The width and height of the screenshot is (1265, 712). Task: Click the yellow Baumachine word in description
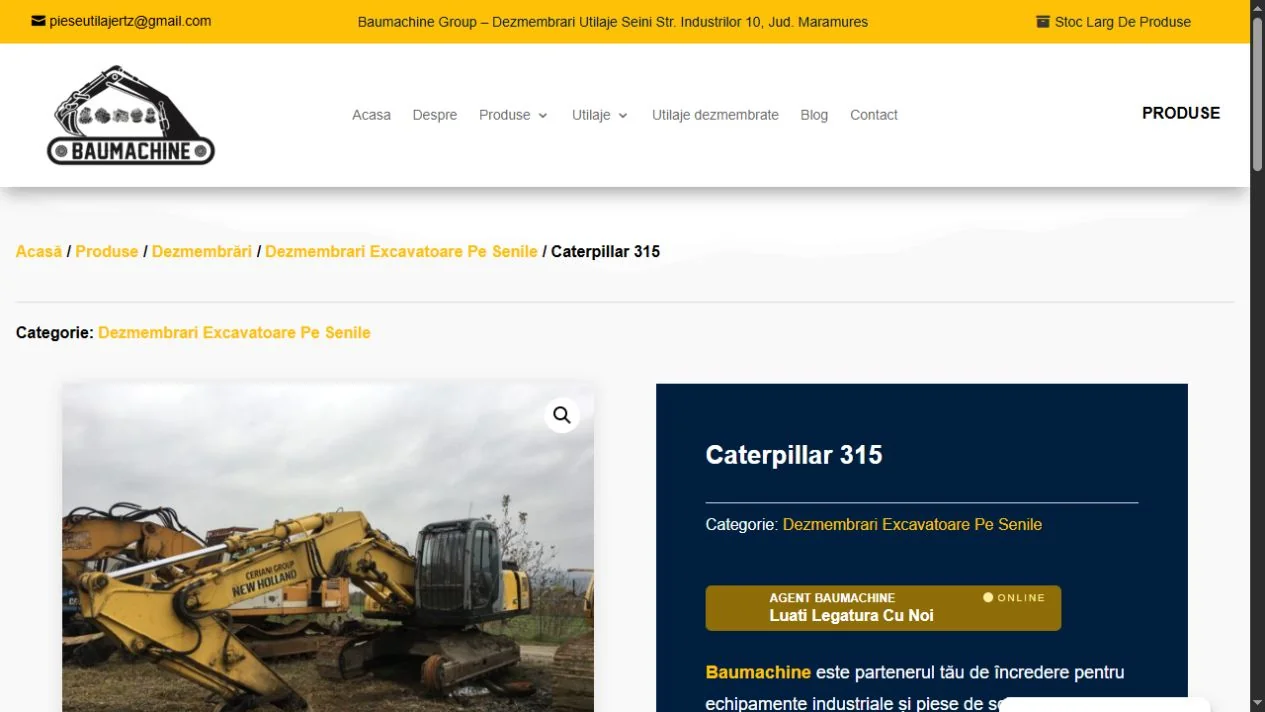pyautogui.click(x=758, y=672)
